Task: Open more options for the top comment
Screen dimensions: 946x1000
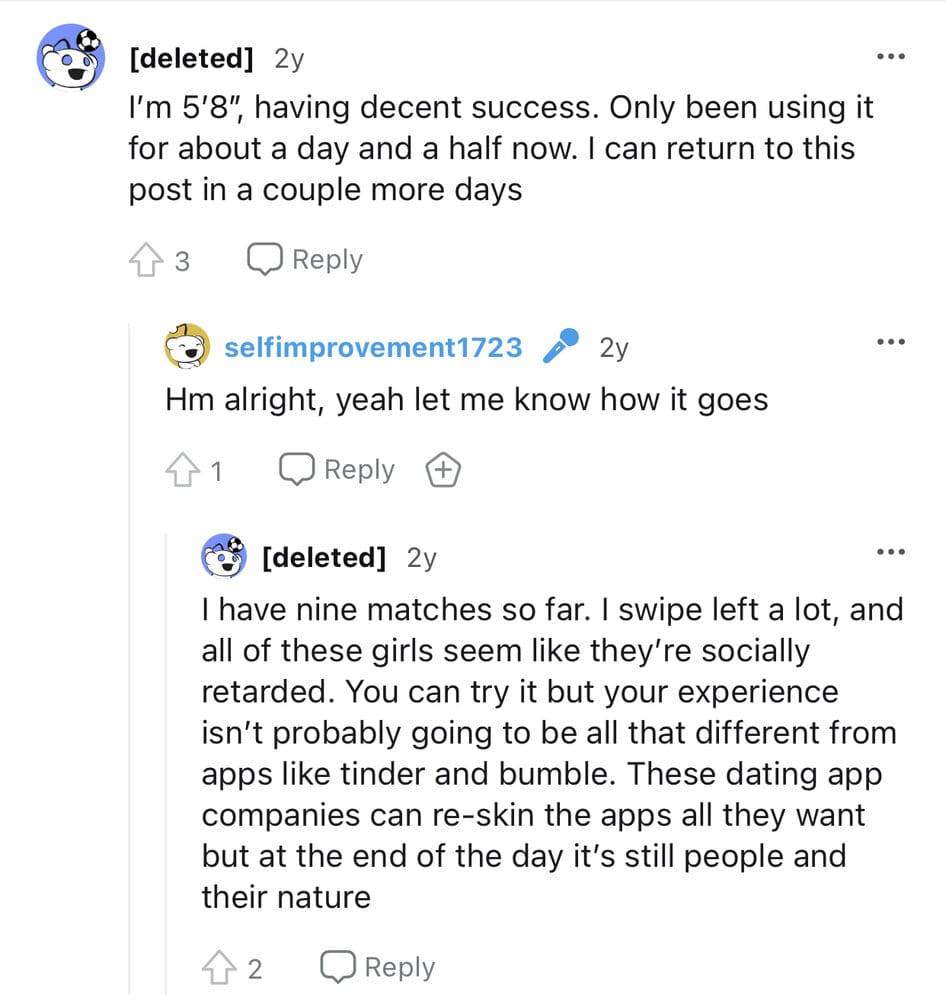Action: tap(891, 57)
